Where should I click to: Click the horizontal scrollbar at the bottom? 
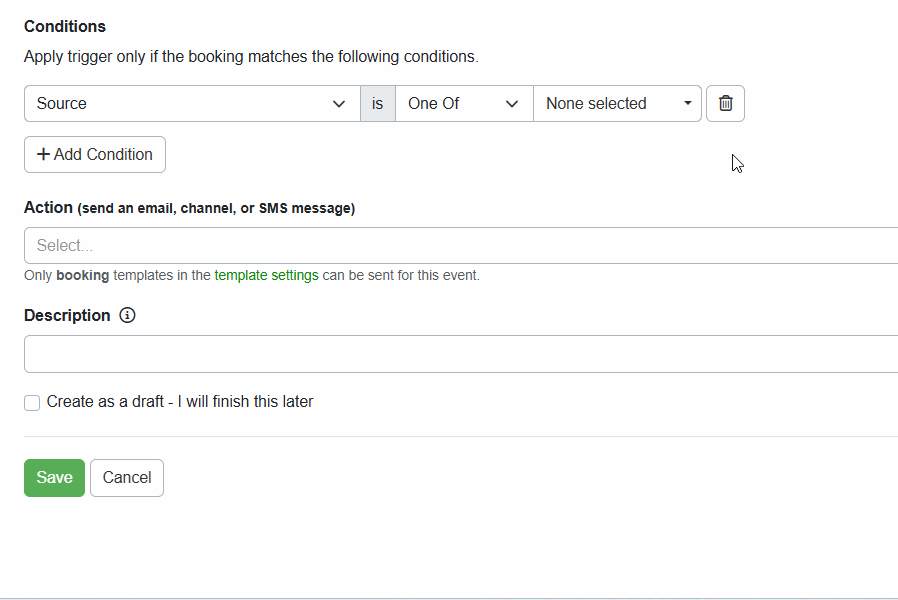[x=450, y=596]
